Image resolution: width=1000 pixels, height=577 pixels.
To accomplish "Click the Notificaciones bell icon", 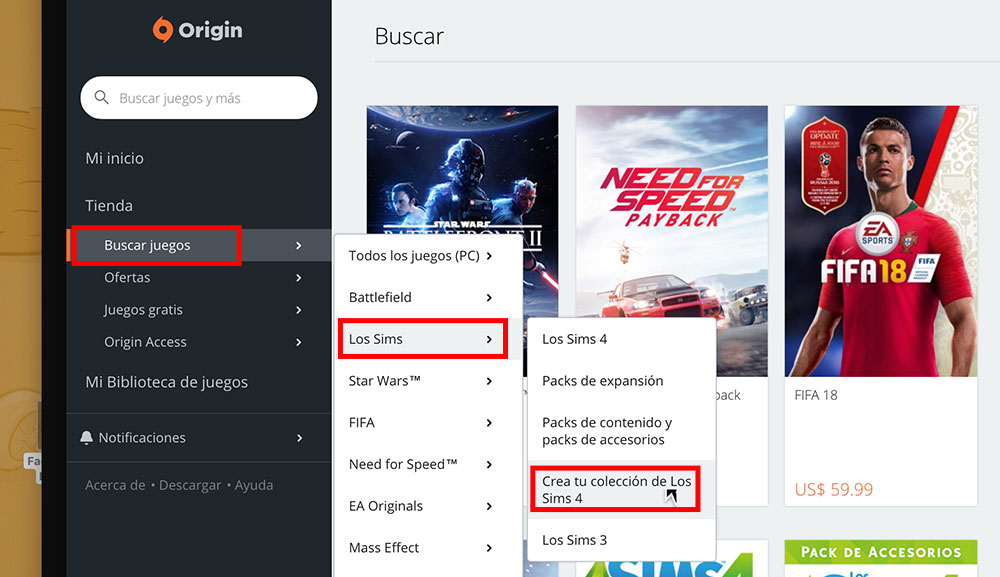I will [x=86, y=437].
